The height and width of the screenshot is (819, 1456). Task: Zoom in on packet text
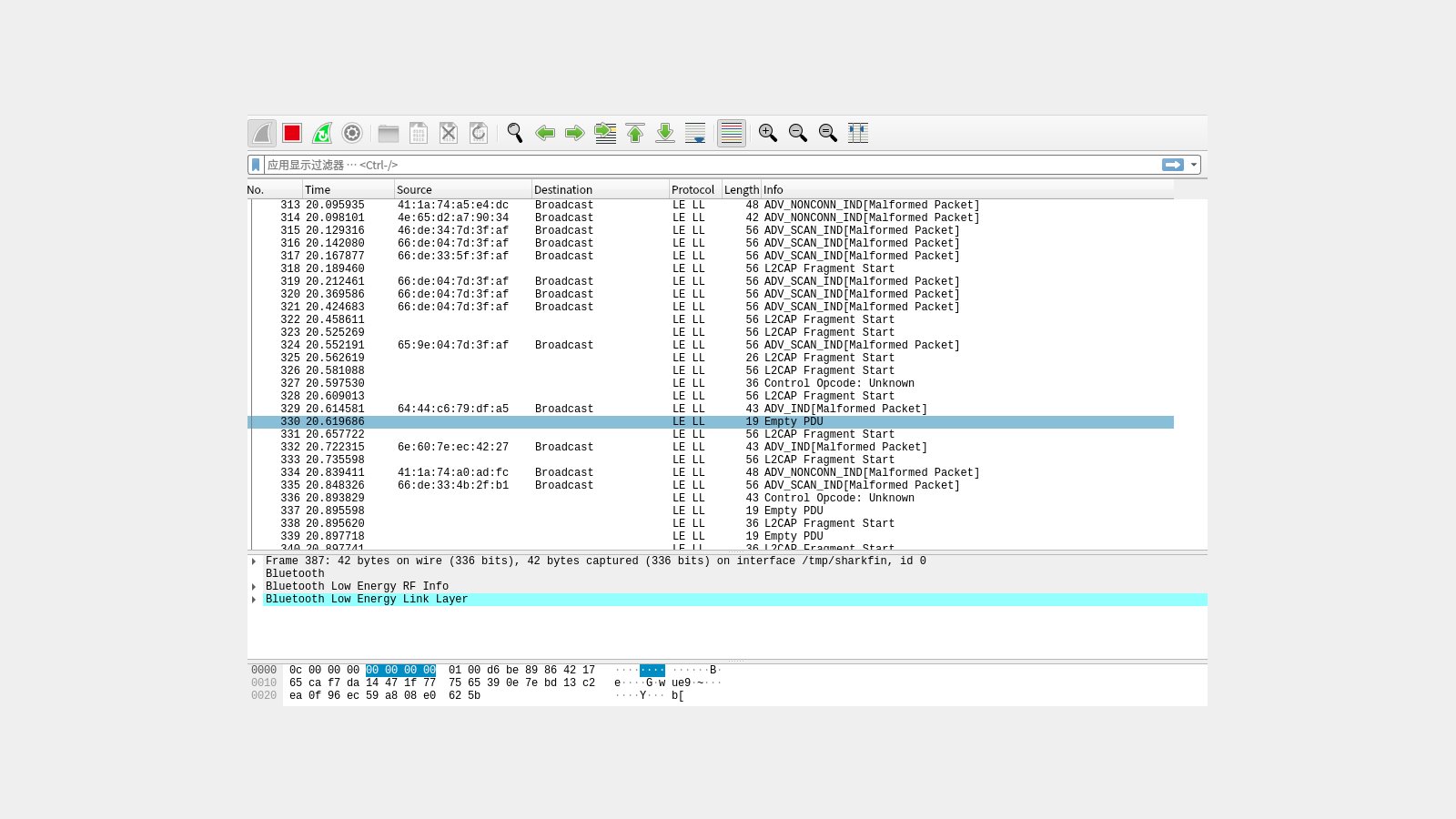coord(768,133)
